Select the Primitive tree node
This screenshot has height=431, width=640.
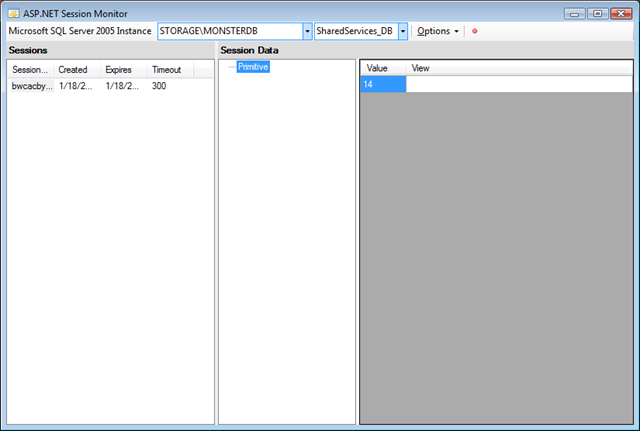pos(253,67)
